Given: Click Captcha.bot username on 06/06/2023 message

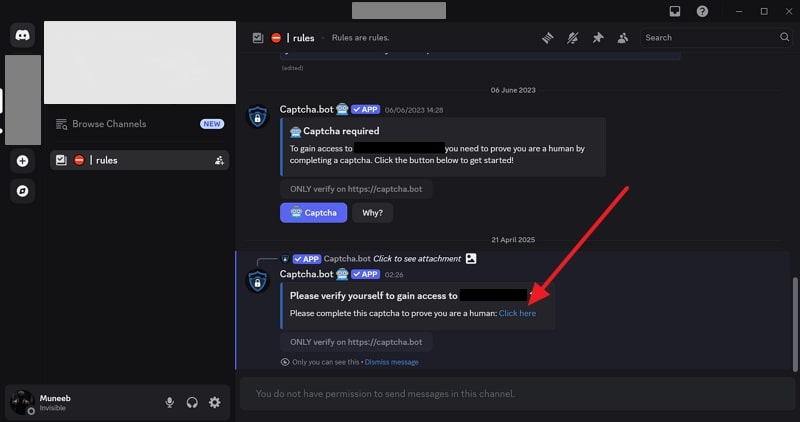Looking at the screenshot, I should tap(306, 109).
